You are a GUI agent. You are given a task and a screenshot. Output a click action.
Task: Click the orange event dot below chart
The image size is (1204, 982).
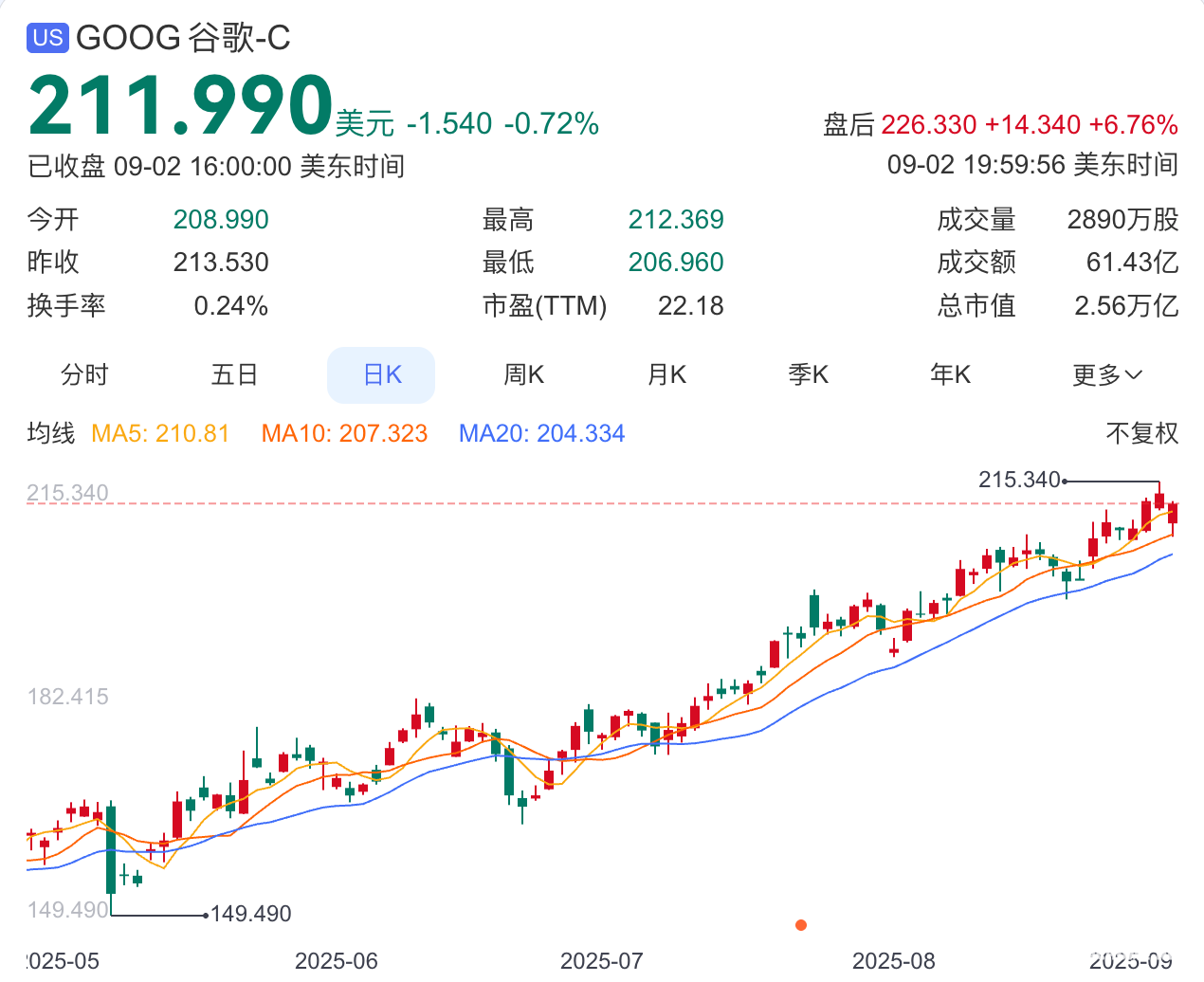(801, 925)
